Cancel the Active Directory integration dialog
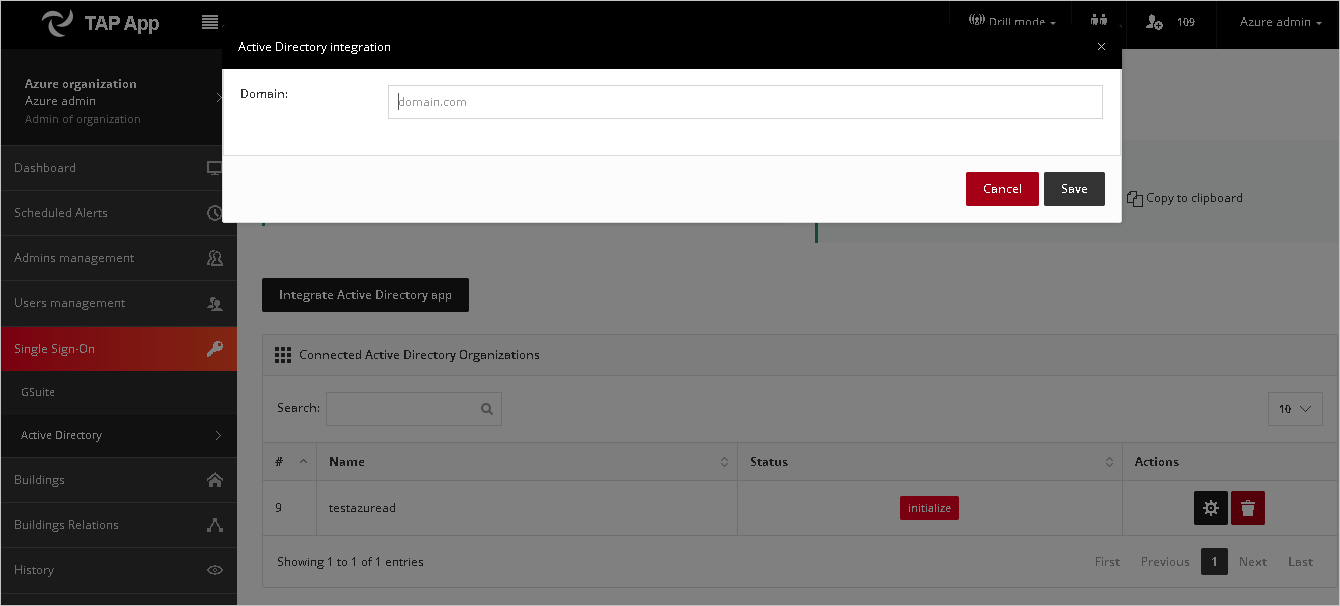Viewport: 1340px width, 606px height. coord(1002,188)
